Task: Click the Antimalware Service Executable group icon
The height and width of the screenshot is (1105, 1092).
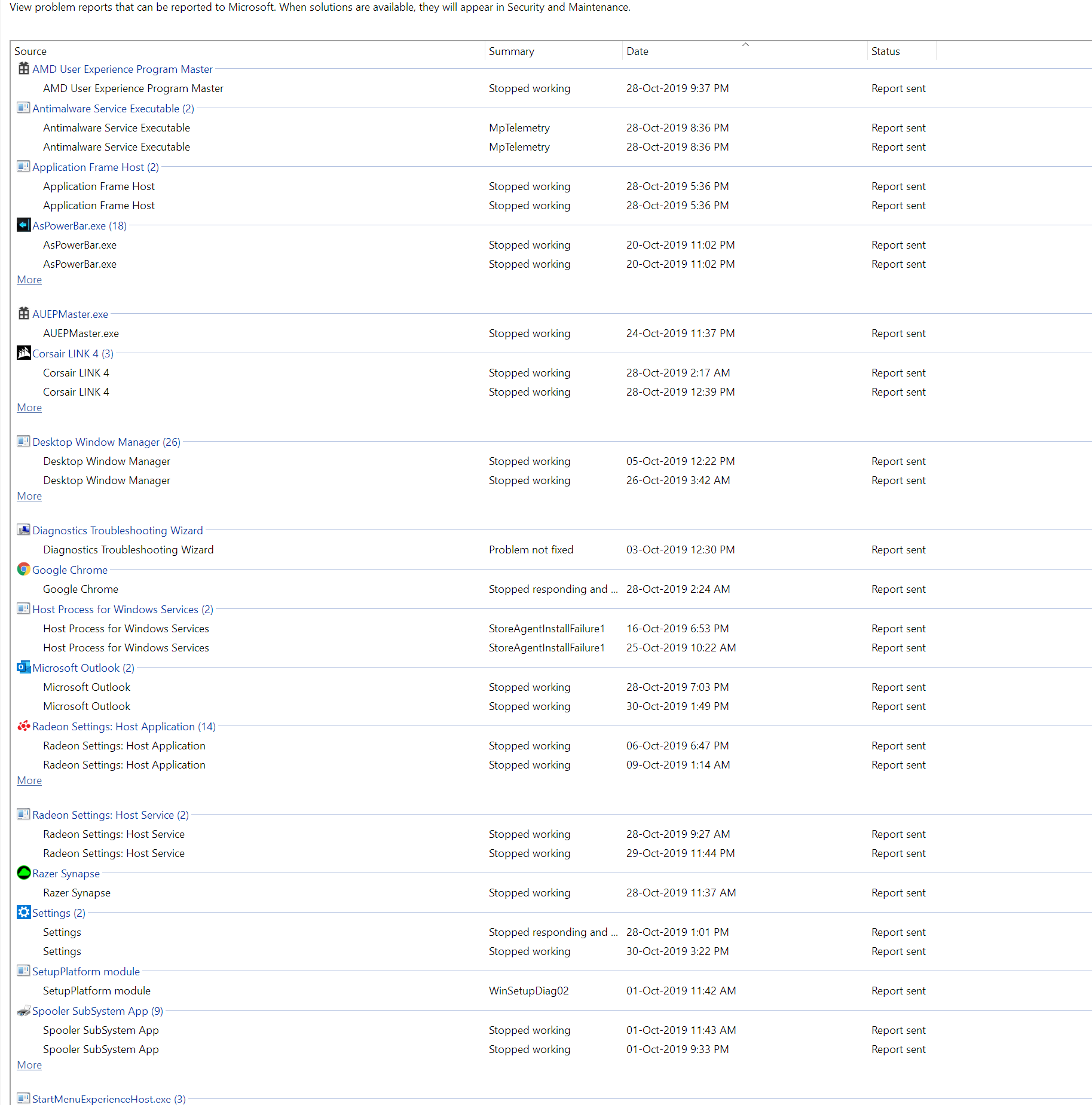Action: (23, 108)
